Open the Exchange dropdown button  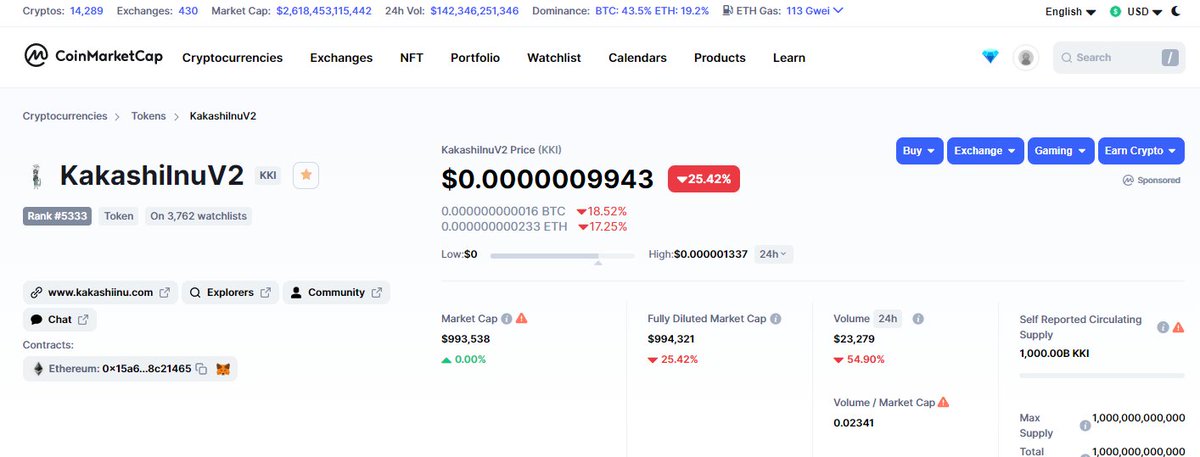pos(985,151)
